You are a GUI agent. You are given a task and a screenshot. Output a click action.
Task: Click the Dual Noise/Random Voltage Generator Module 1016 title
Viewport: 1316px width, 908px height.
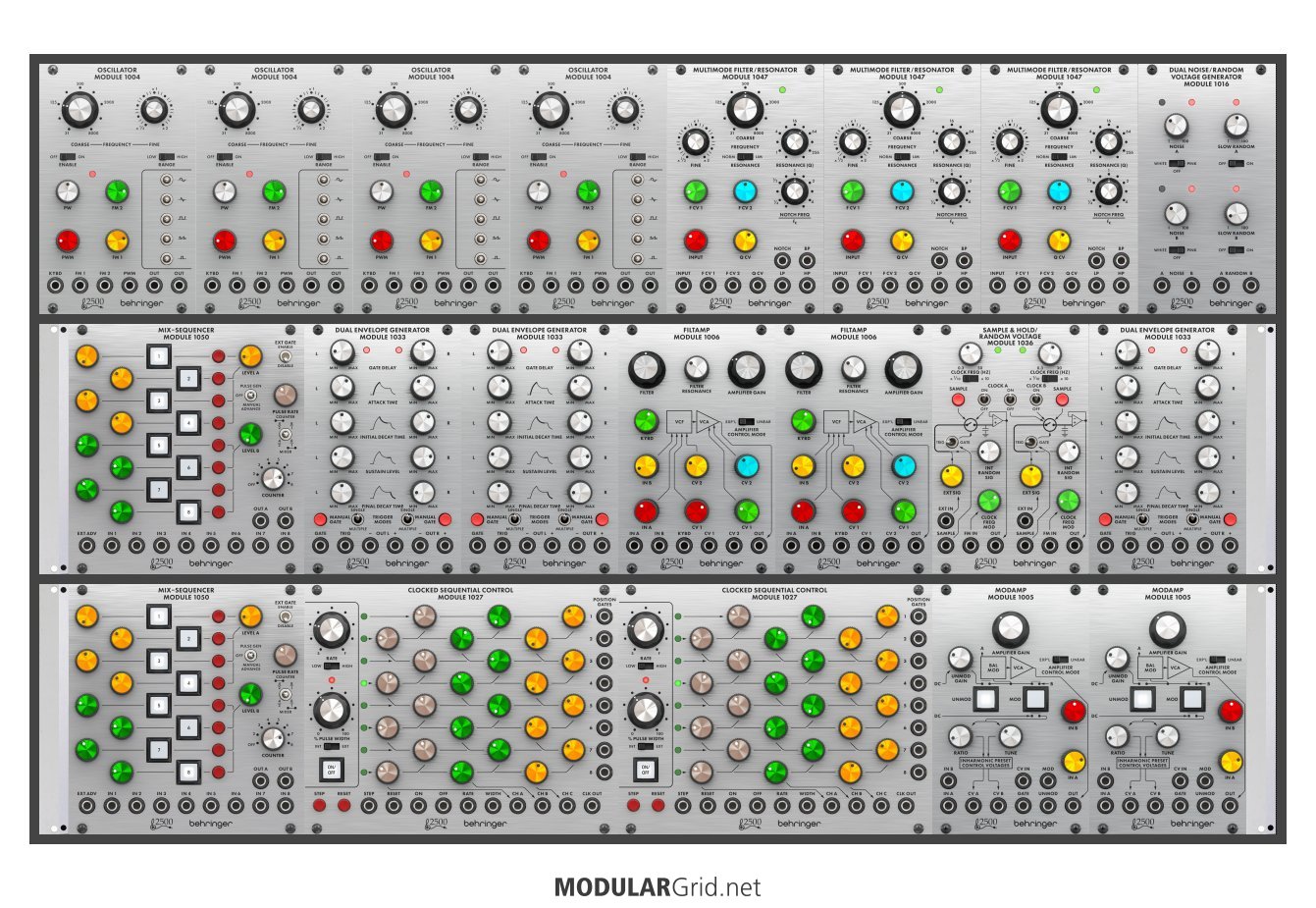1206,78
